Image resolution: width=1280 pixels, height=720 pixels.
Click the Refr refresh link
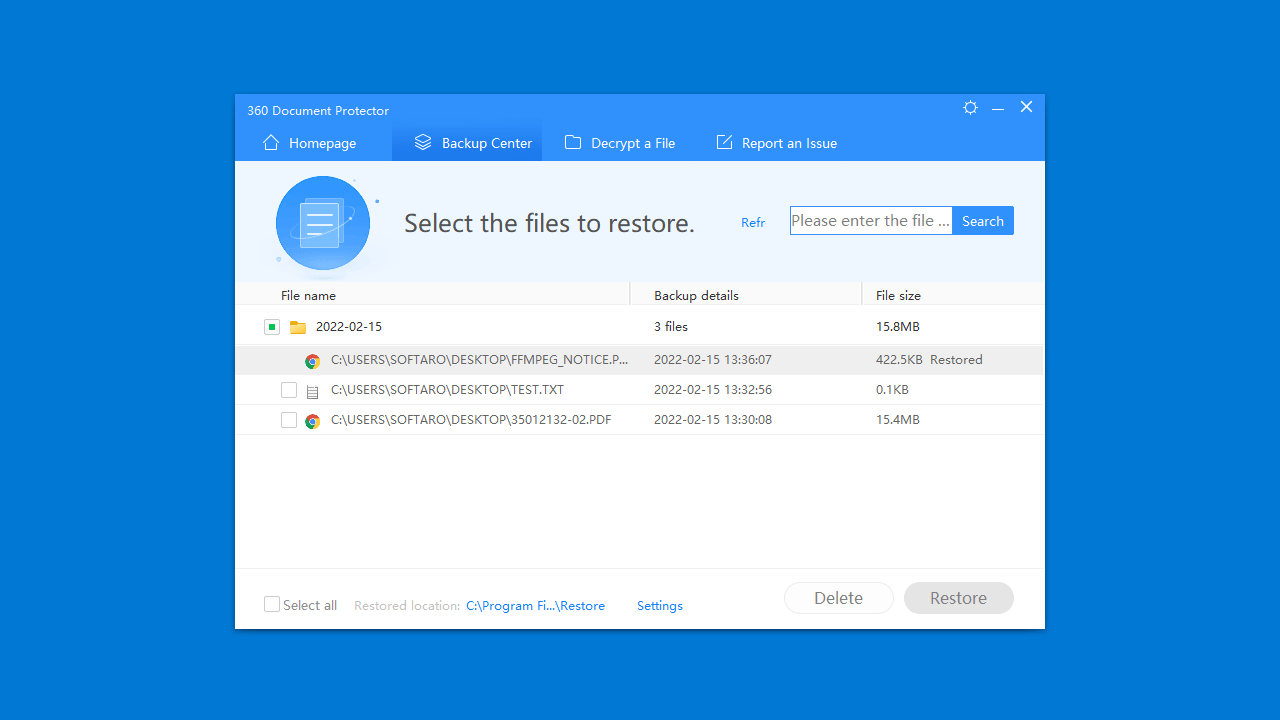tap(753, 223)
